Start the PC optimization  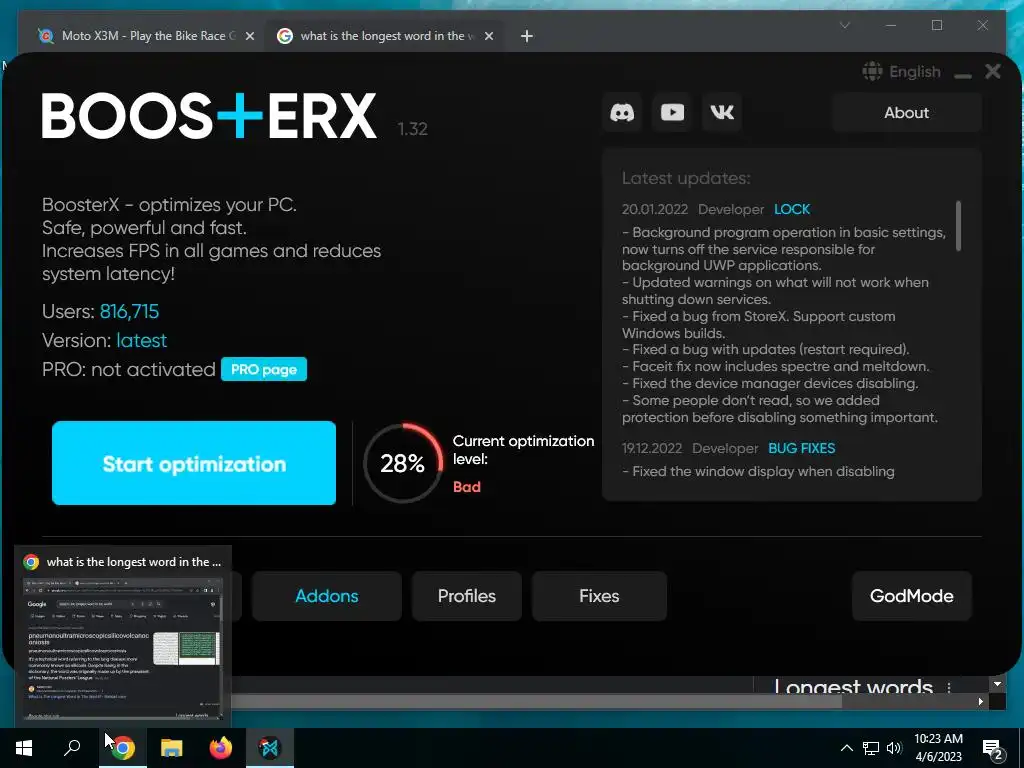[x=194, y=463]
